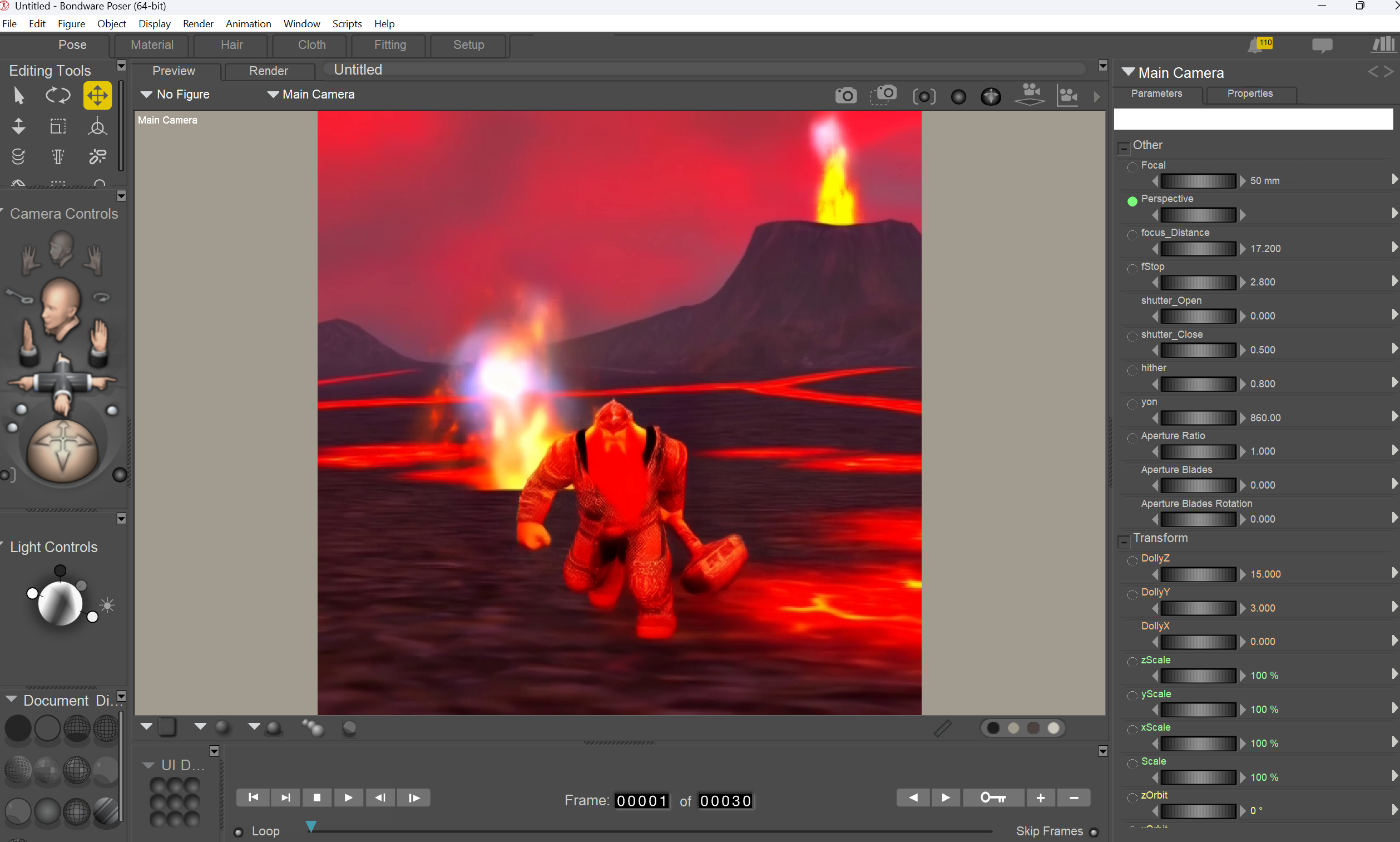Collapse the Transform parameter group
The image size is (1400, 842).
[1124, 541]
